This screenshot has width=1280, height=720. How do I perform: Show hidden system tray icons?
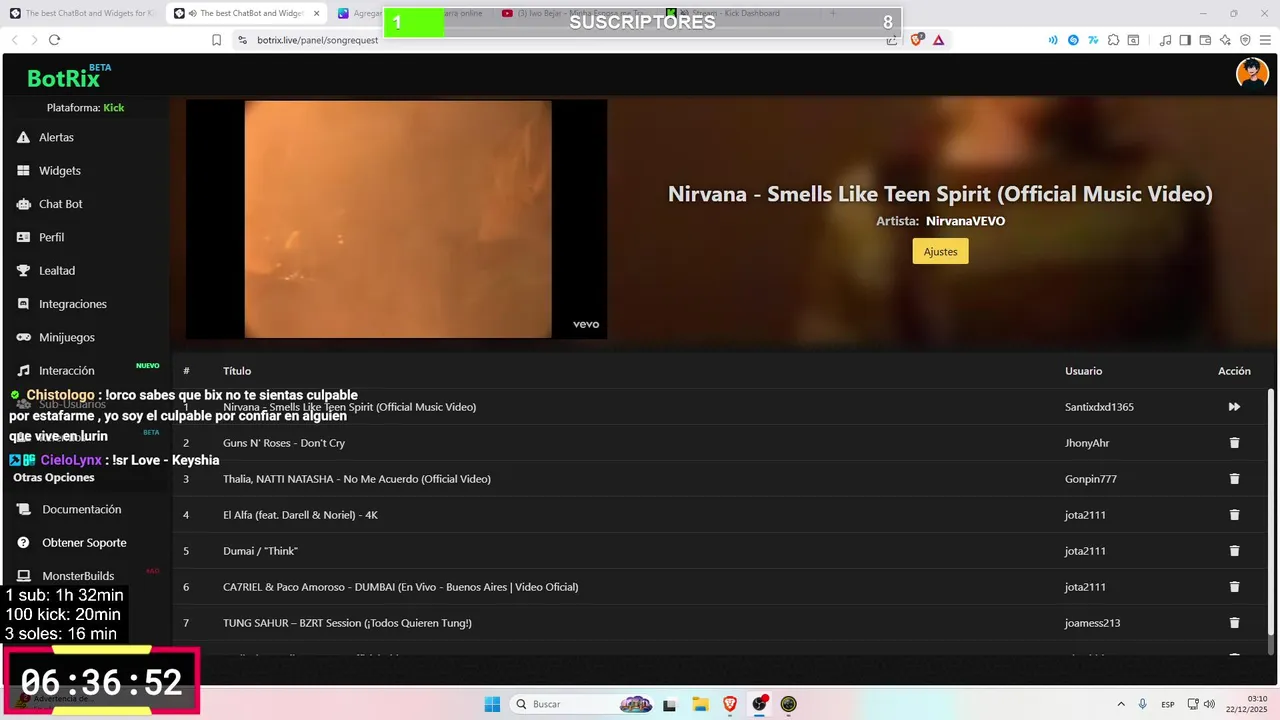(x=1120, y=704)
